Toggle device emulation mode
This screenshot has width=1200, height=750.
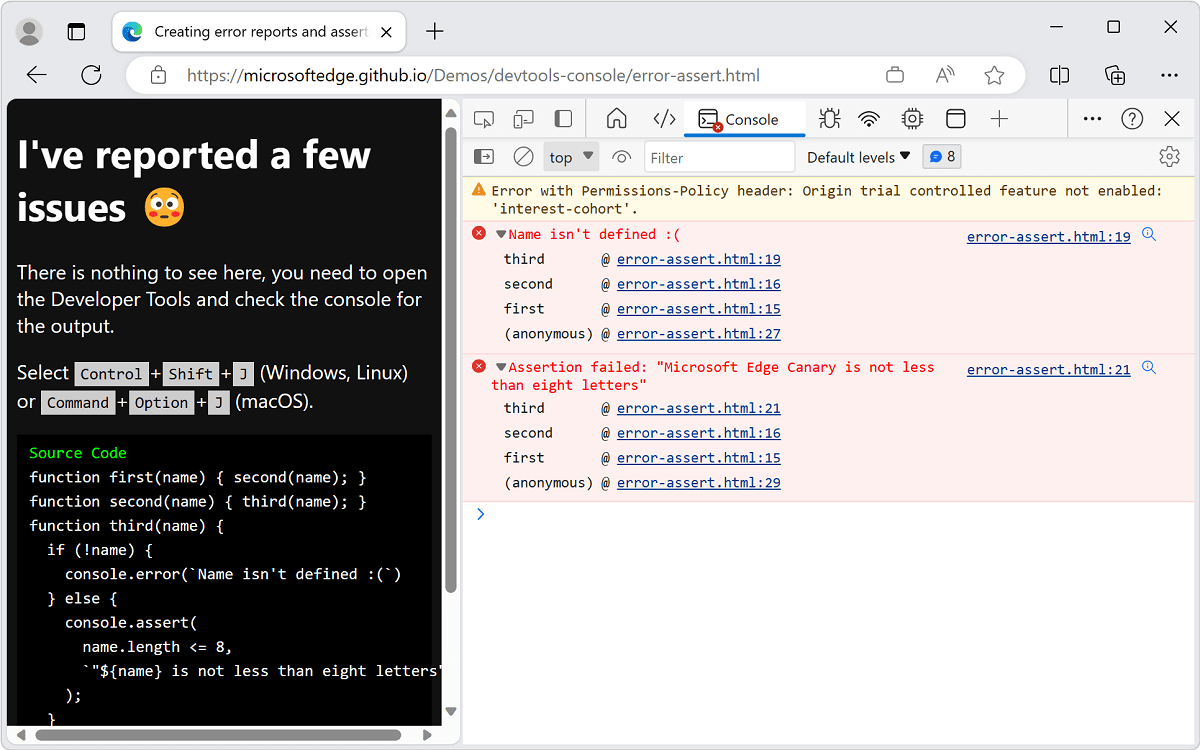(523, 118)
